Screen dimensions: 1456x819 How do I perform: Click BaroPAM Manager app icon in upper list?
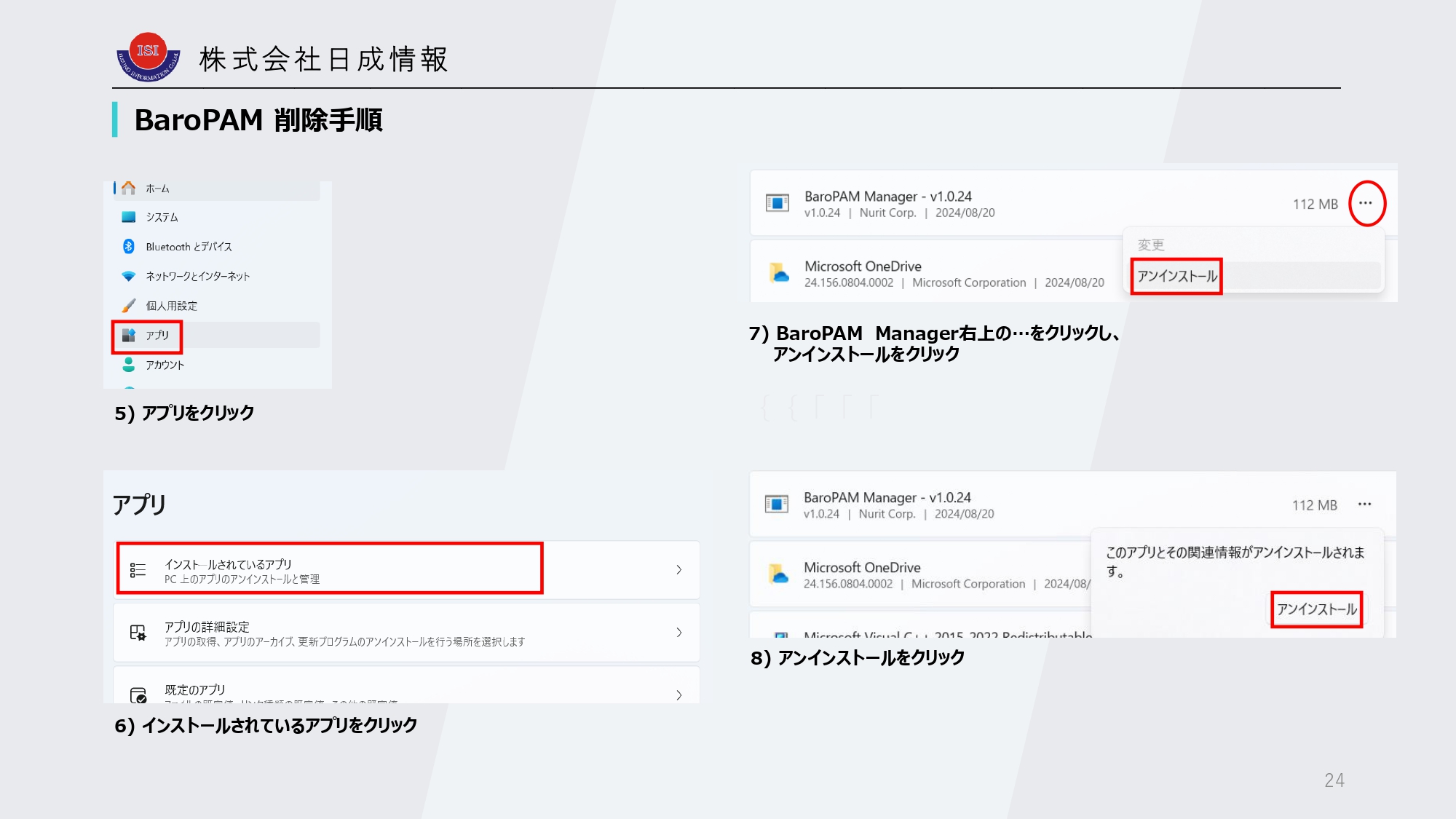point(778,203)
